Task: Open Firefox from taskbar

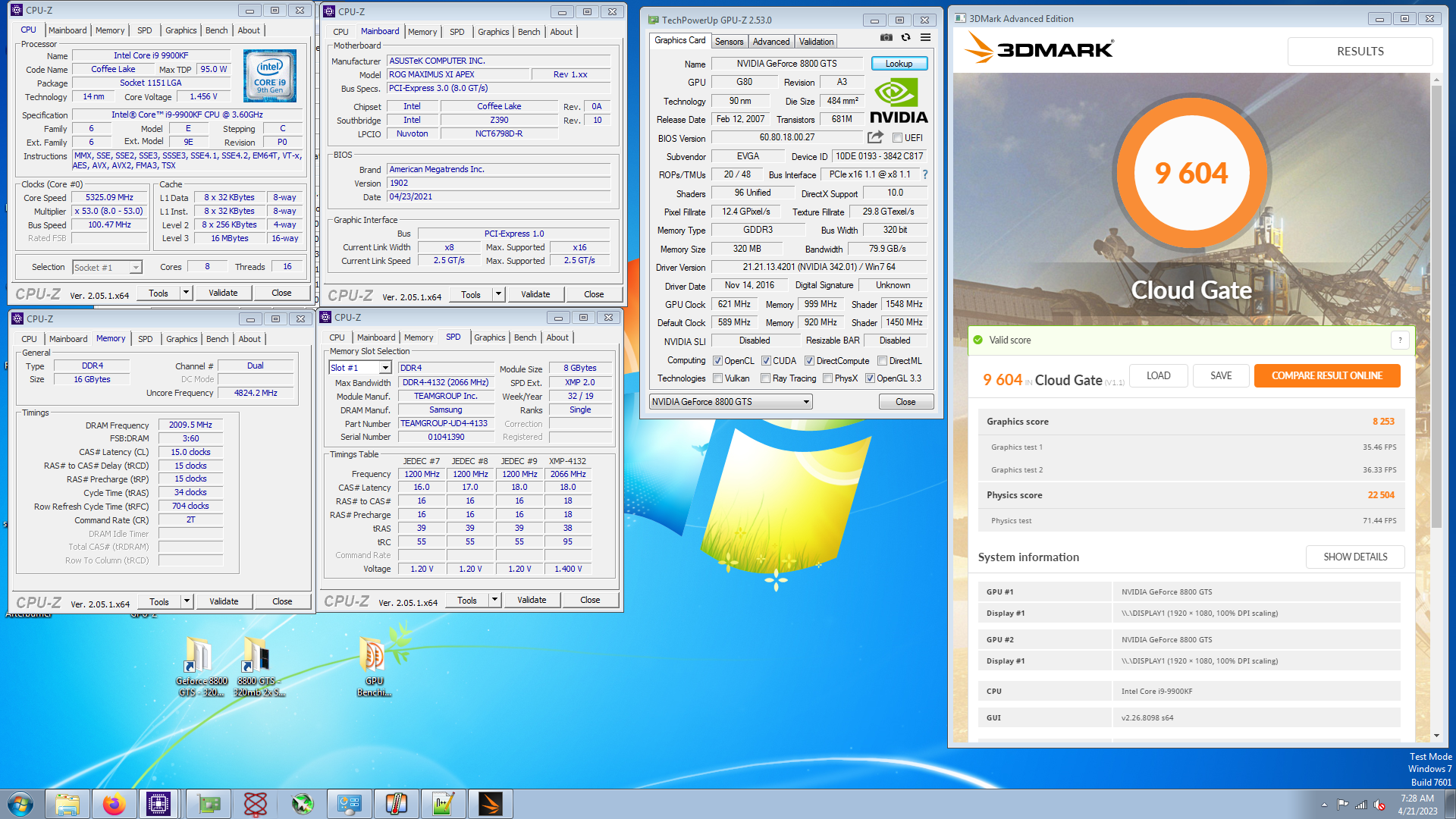Action: [115, 804]
